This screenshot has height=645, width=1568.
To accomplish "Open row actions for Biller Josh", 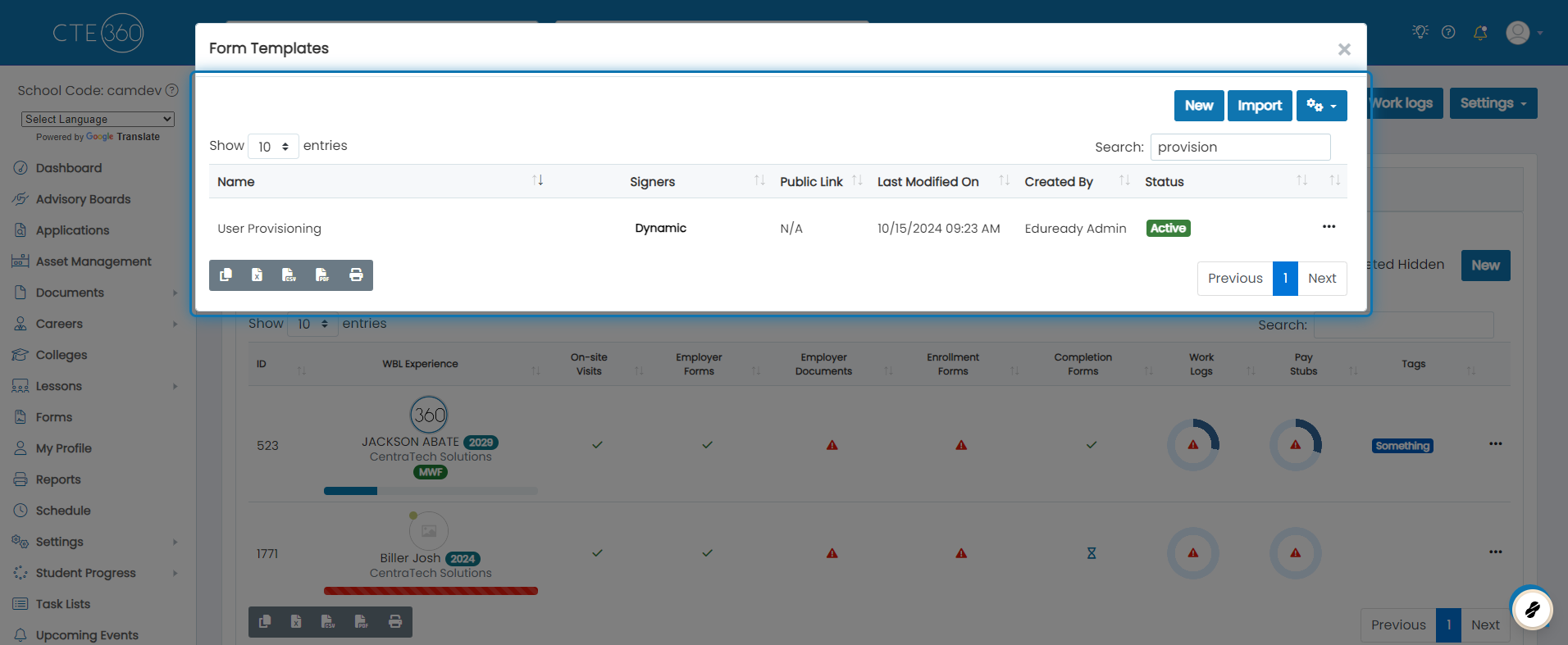I will tap(1495, 552).
